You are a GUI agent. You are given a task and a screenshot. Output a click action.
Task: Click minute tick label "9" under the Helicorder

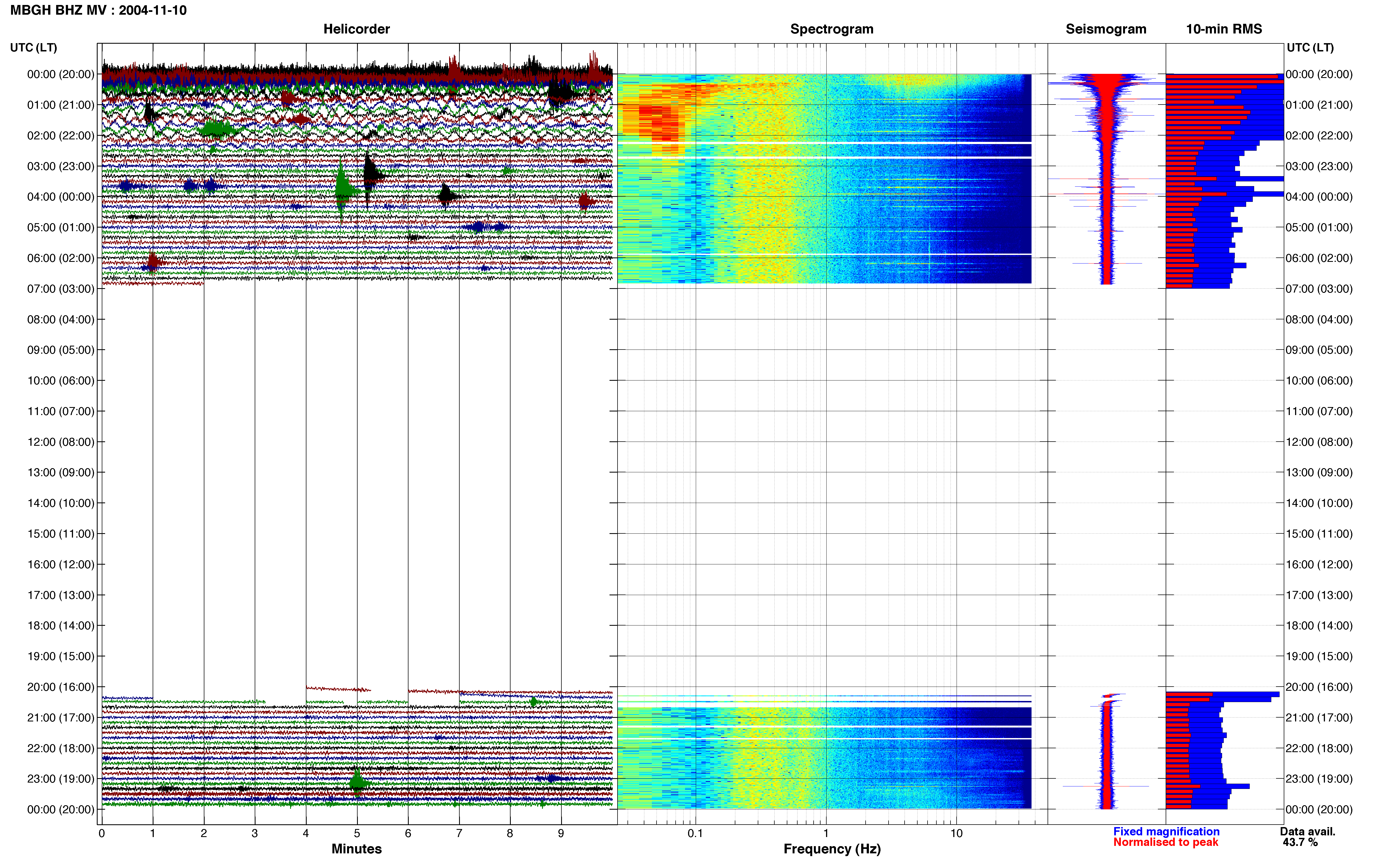coord(561,833)
